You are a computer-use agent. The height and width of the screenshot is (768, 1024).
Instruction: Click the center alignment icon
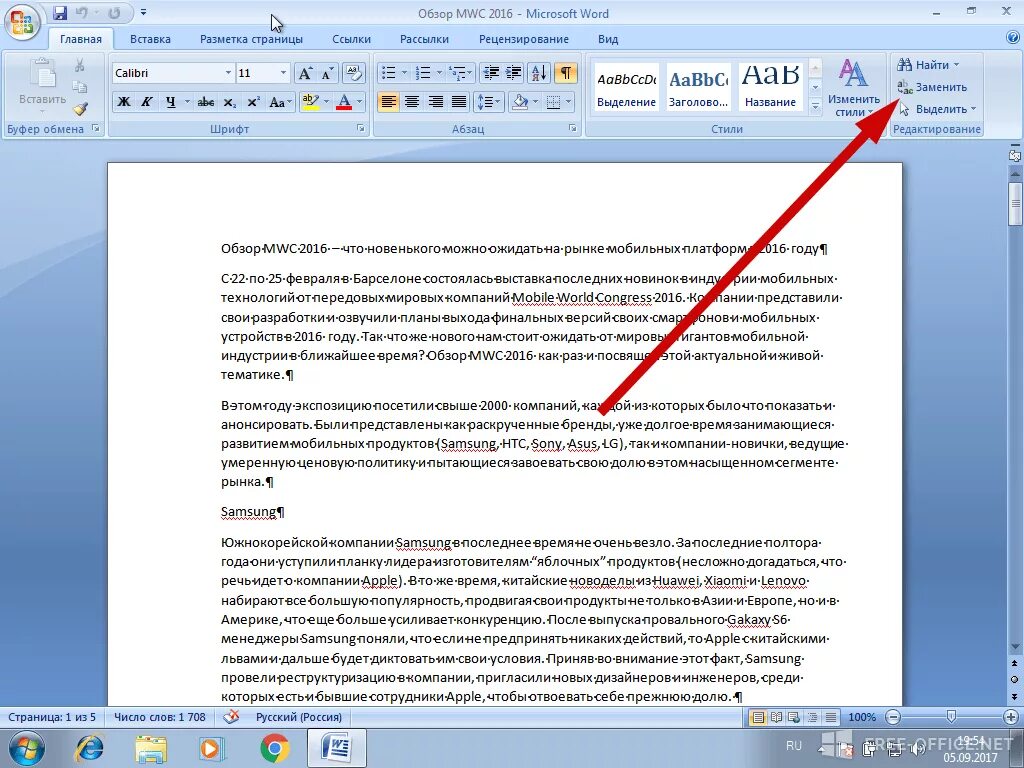412,102
